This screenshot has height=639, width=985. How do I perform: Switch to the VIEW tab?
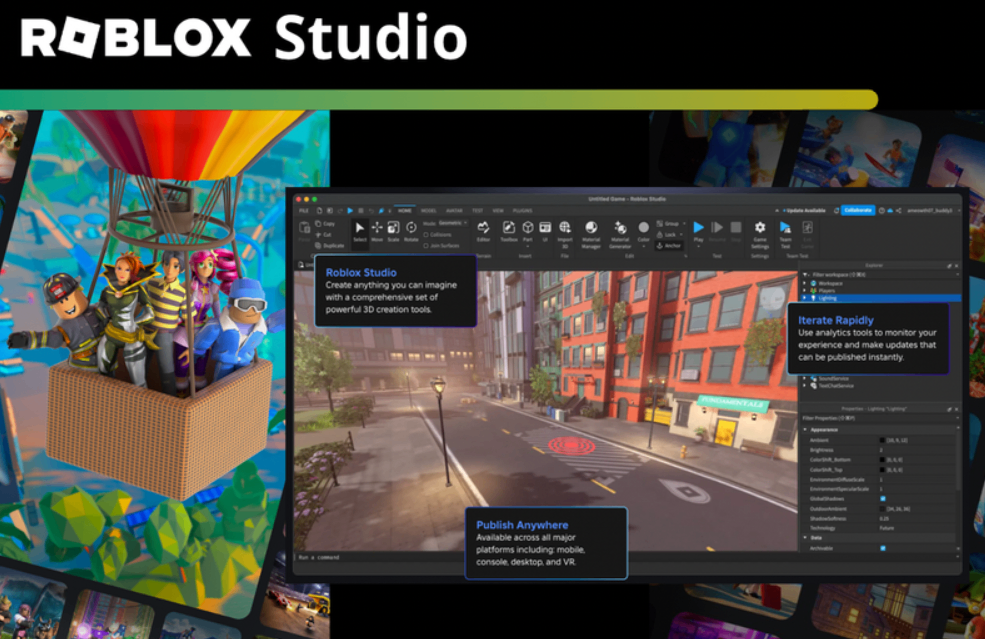(x=498, y=210)
